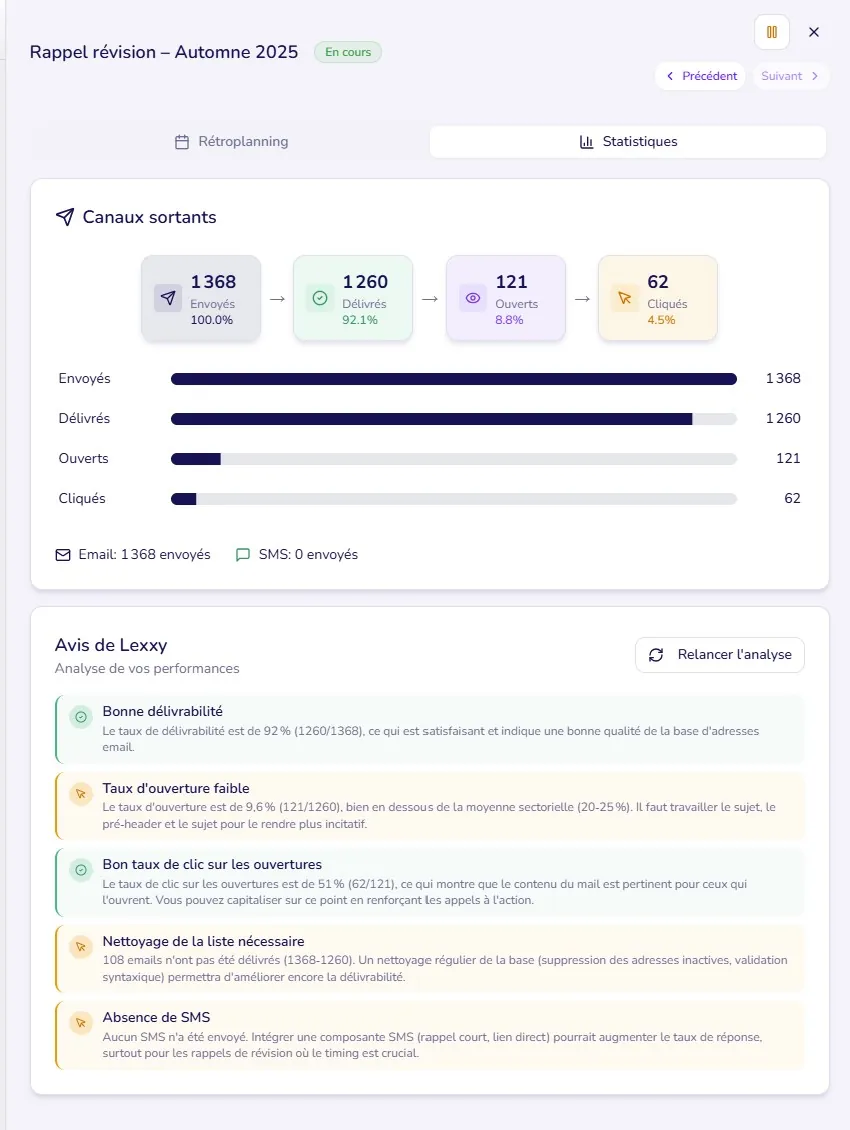The height and width of the screenshot is (1130, 850).
Task: Click the Absence de SMS insight title
Action: (156, 1018)
